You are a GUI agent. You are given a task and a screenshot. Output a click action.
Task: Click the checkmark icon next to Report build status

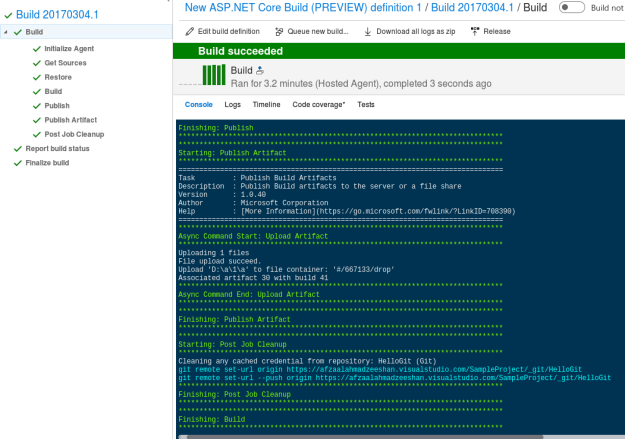point(18,149)
